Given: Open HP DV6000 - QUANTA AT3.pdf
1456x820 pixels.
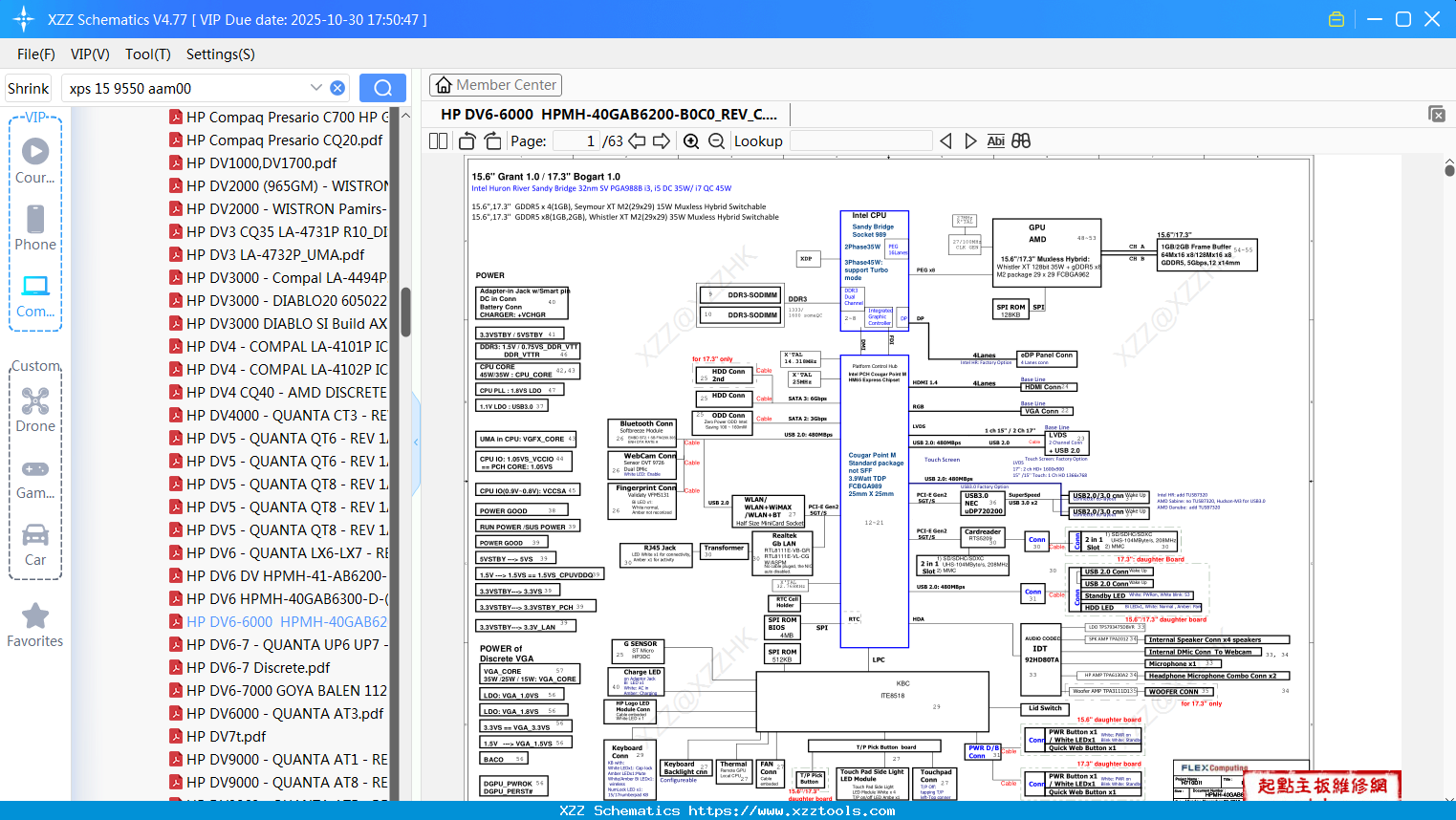Looking at the screenshot, I should pyautogui.click(x=276, y=714).
